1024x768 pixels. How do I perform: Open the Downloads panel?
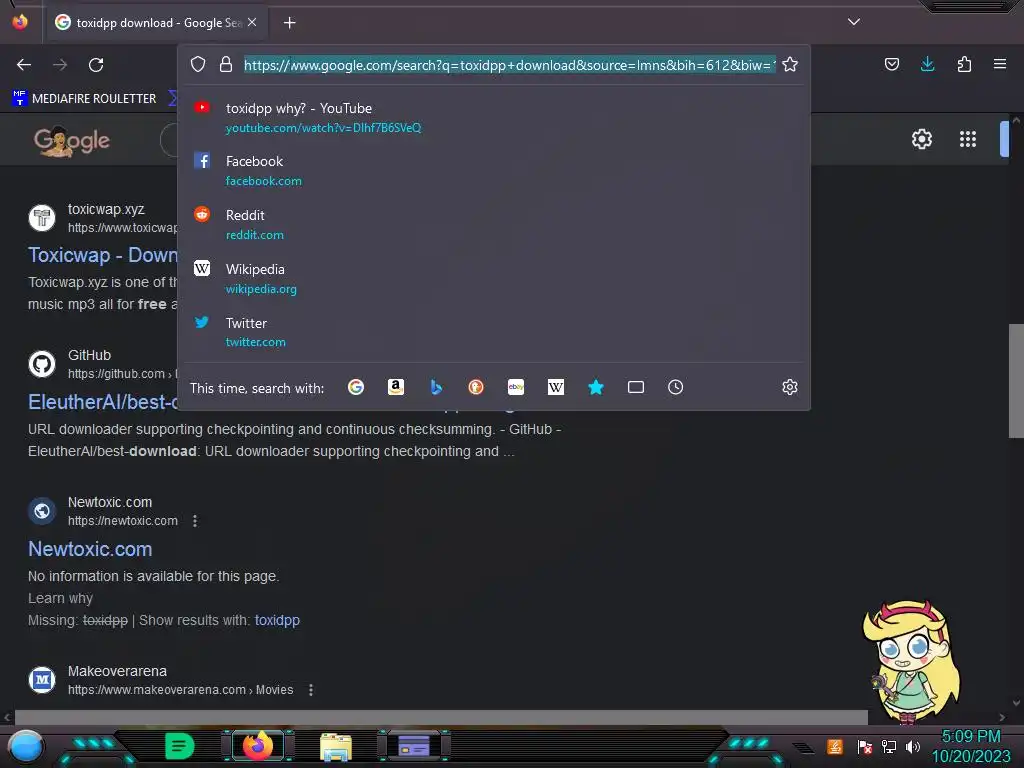(x=927, y=64)
